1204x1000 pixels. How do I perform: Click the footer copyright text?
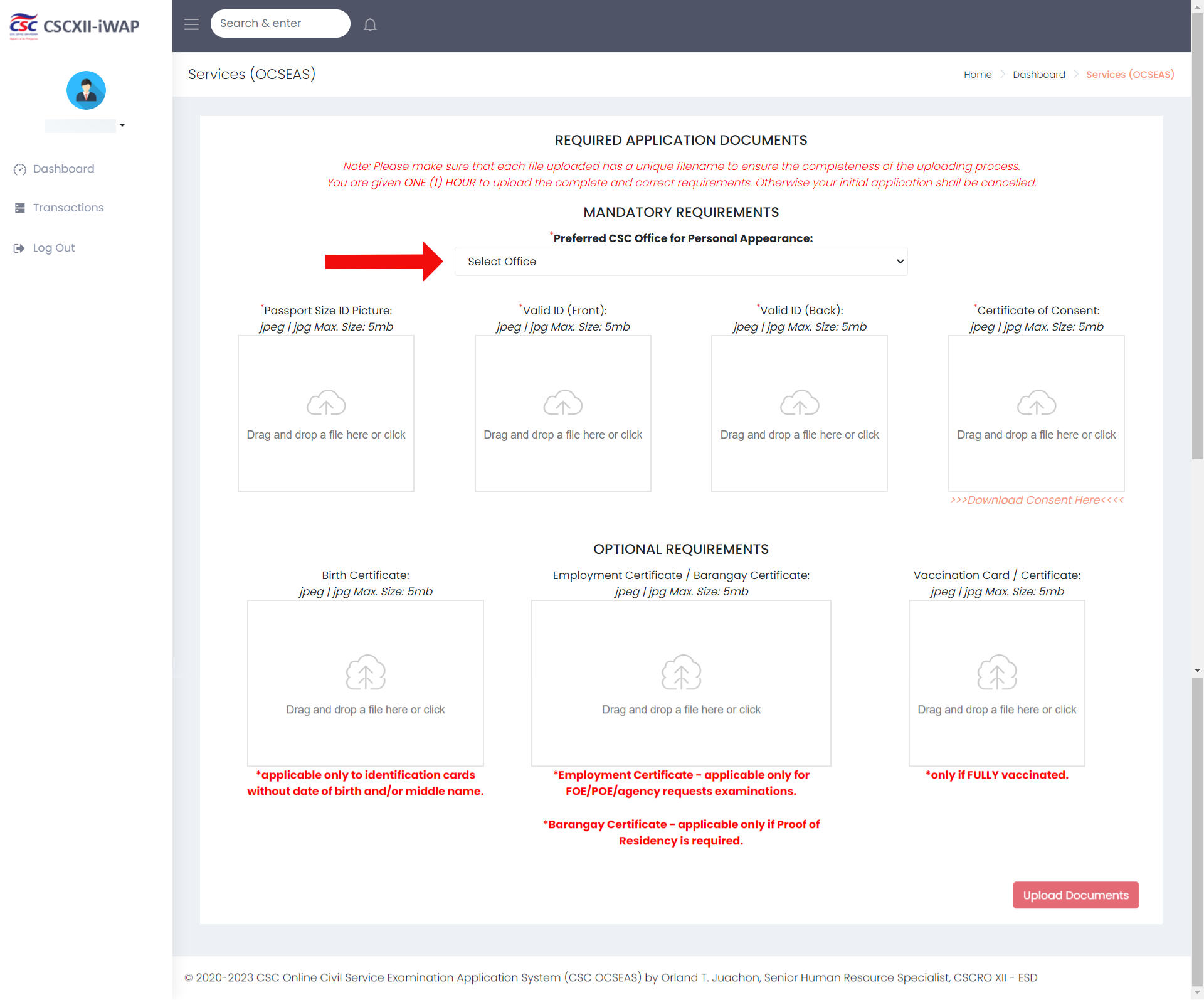(x=611, y=977)
